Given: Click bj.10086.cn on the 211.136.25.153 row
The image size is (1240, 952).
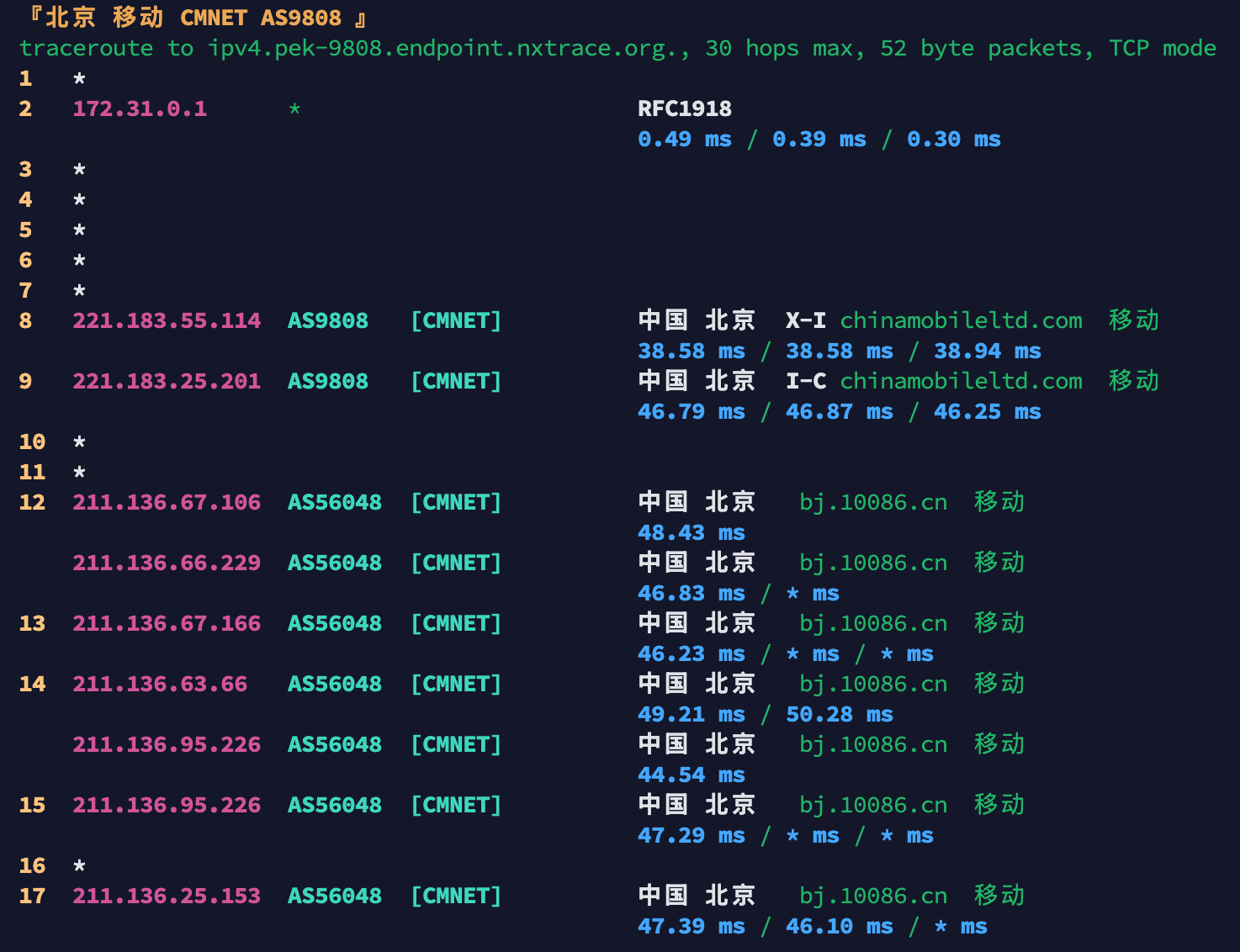Looking at the screenshot, I should coord(873,896).
